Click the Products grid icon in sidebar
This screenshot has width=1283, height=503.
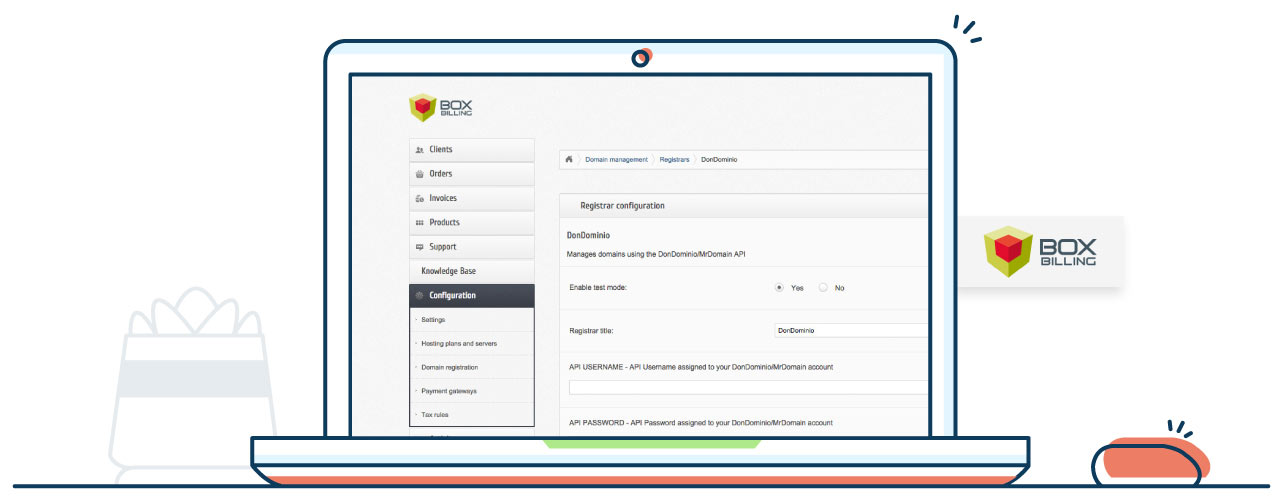[419, 223]
